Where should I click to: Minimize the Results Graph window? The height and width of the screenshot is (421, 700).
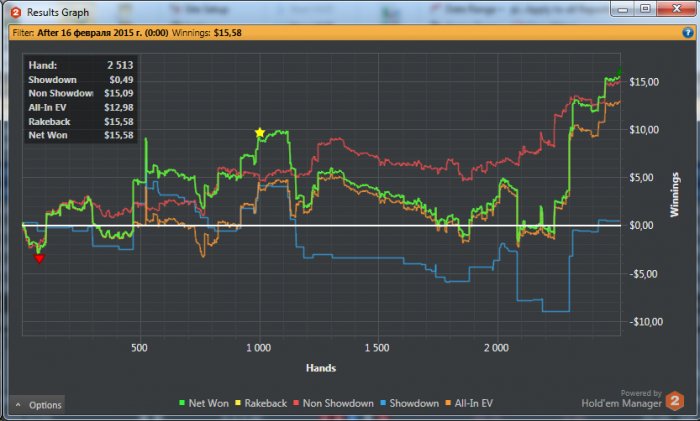pyautogui.click(x=623, y=8)
